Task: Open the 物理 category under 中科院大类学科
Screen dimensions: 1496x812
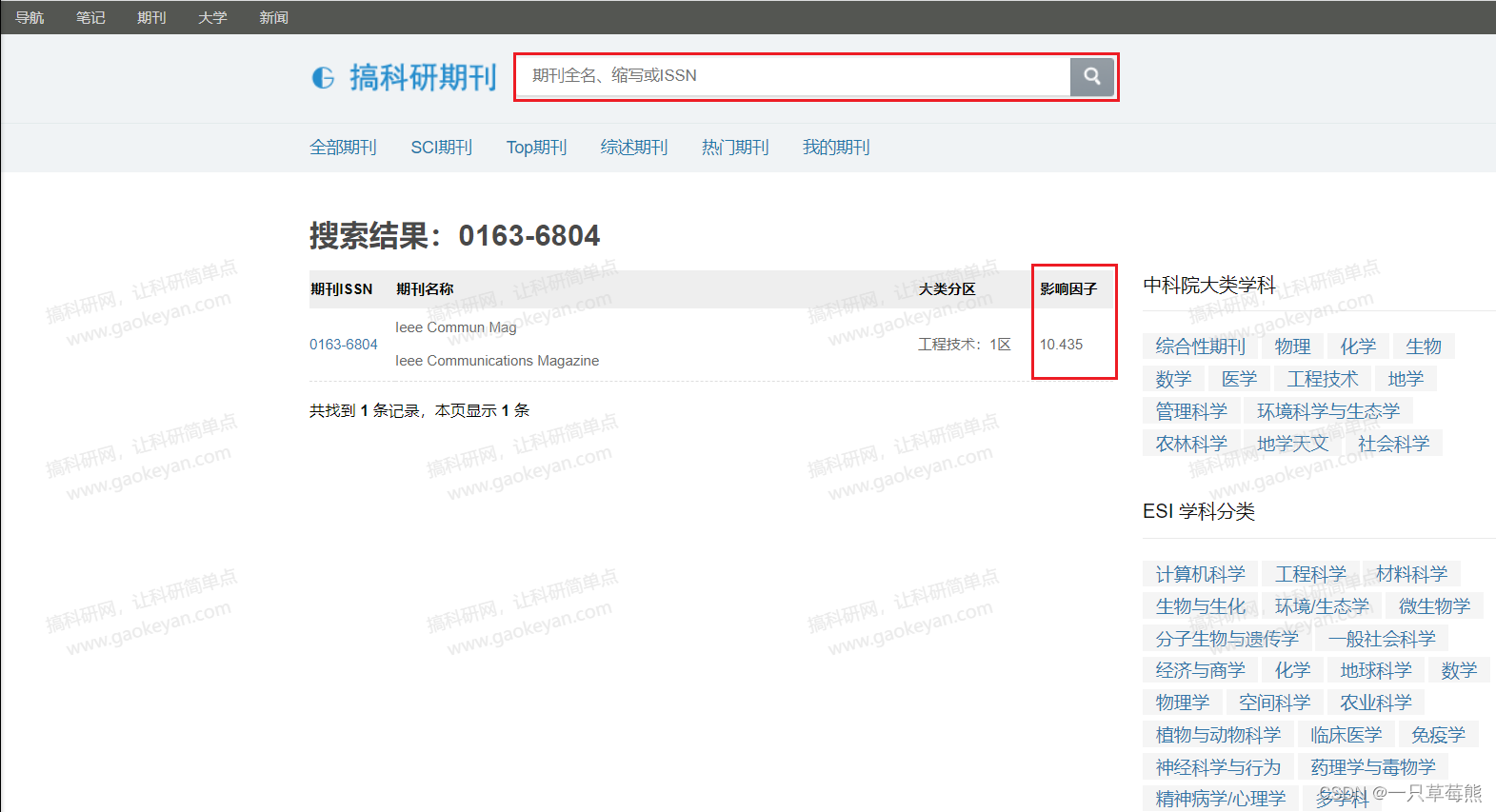Action: (1292, 347)
